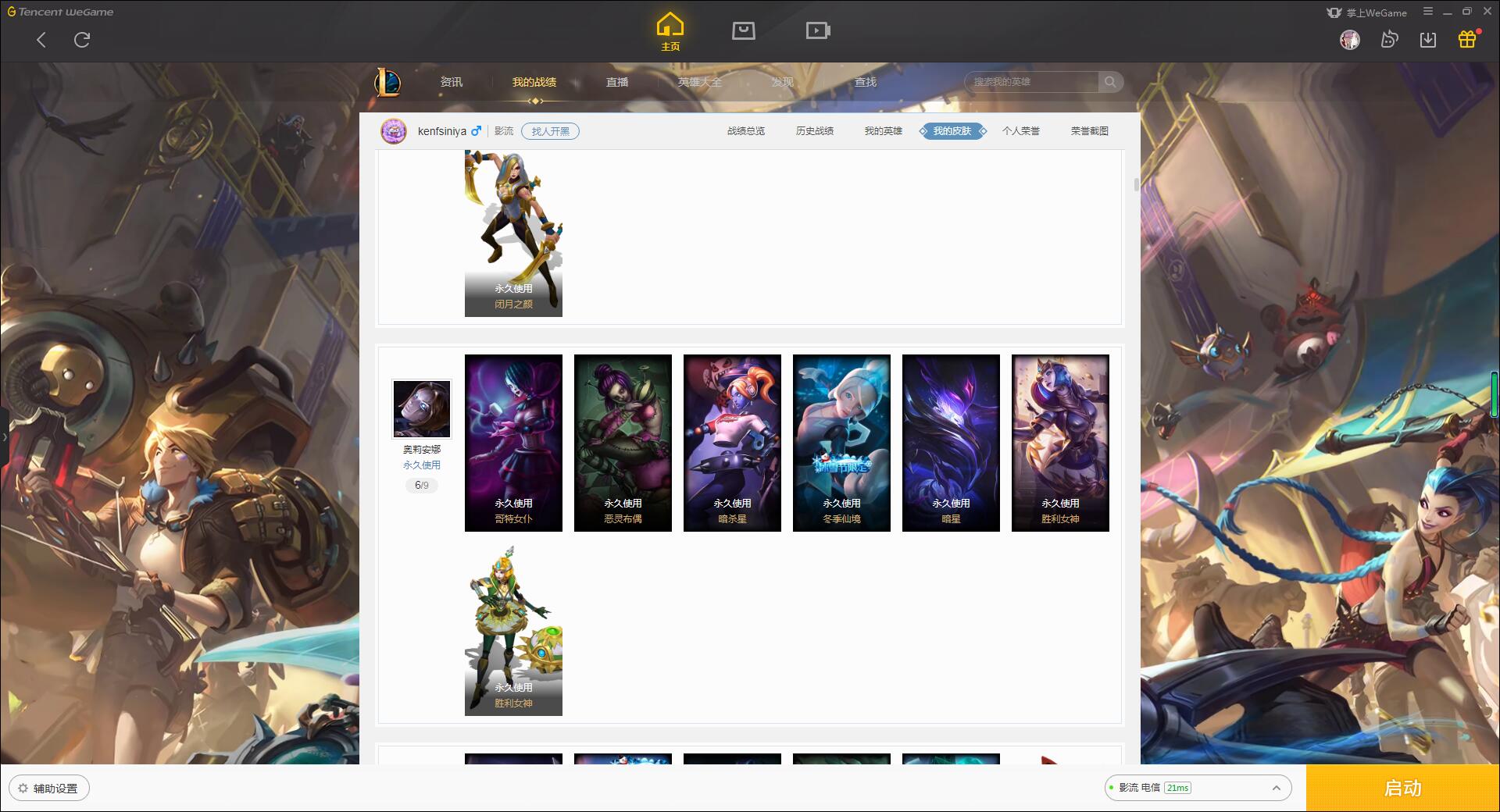Open the gift box icon
Image resolution: width=1500 pixels, height=812 pixels.
1467,39
